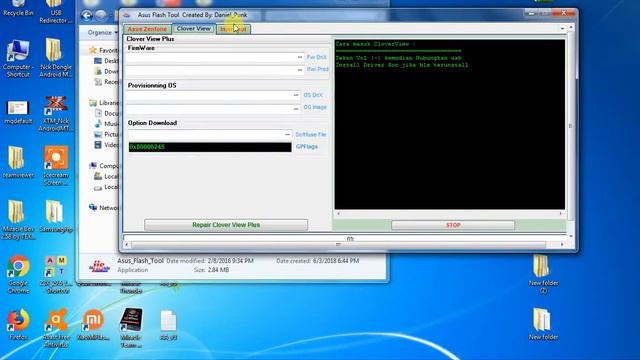Click the 0% progress bar
Image resolution: width=640 pixels, height=360 pixels.
[345, 238]
